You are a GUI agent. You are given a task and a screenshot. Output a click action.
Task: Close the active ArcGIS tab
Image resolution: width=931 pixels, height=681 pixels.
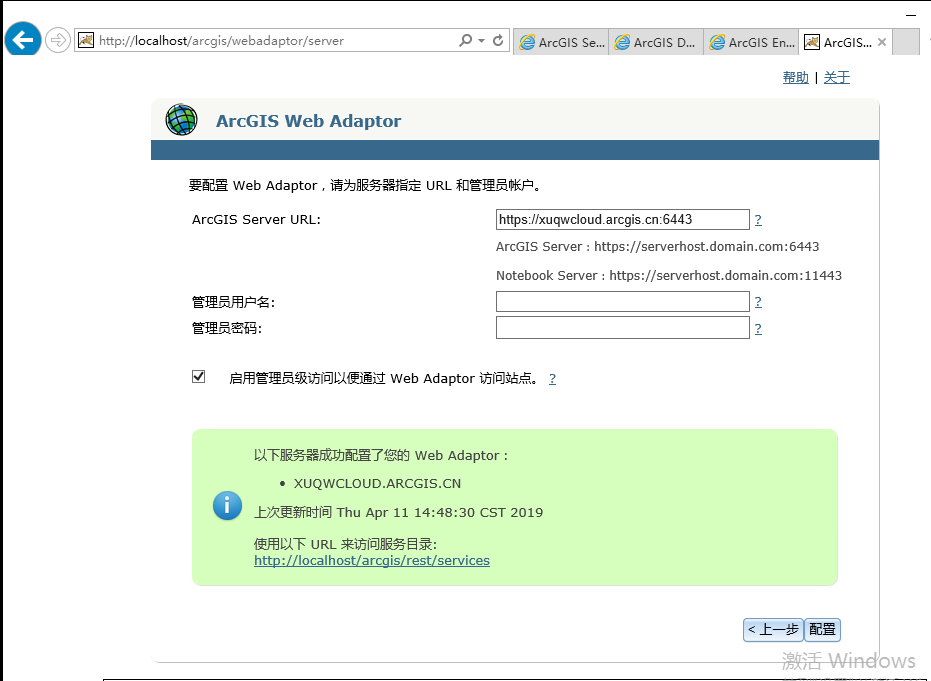pyautogui.click(x=882, y=42)
